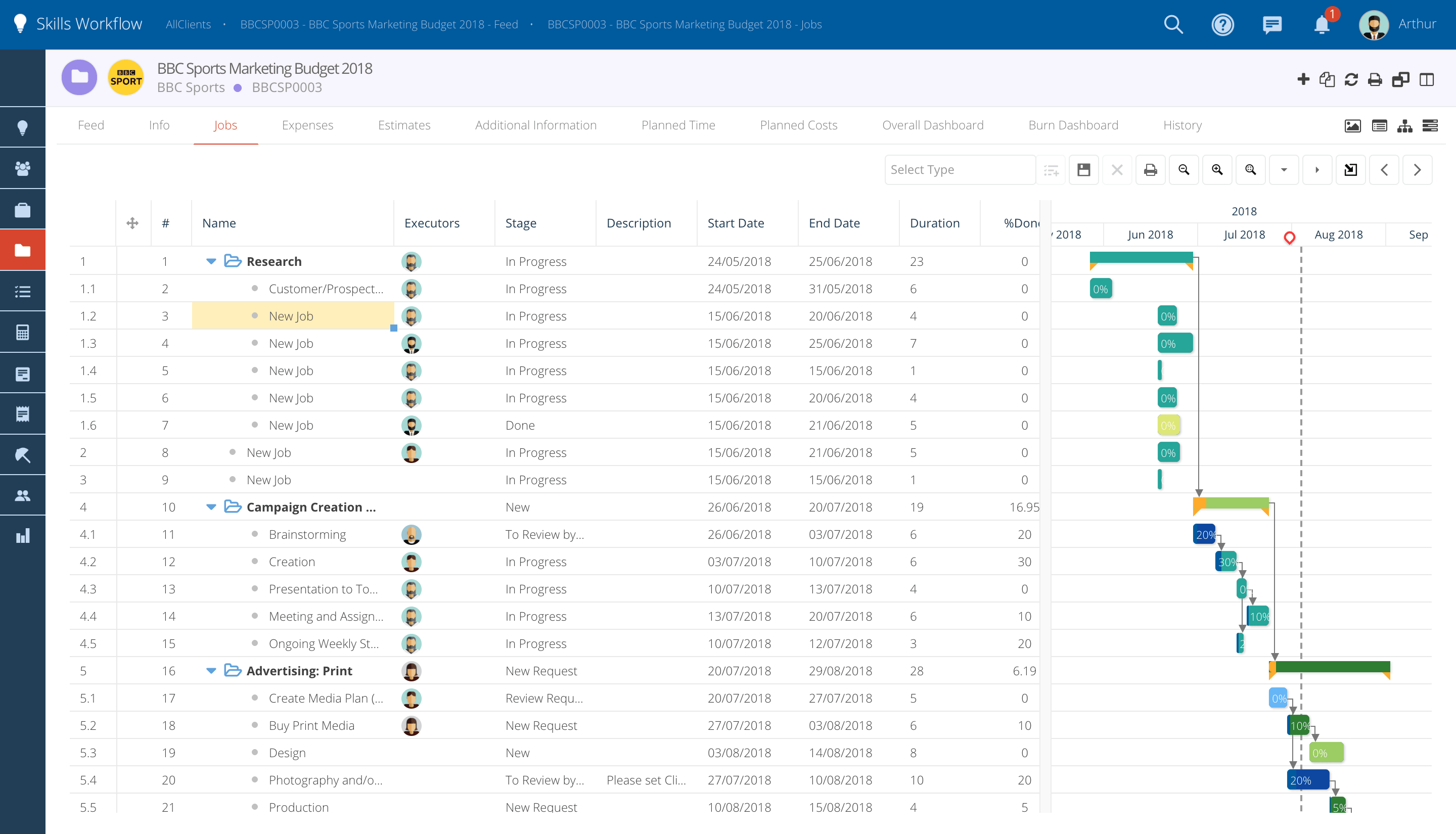Open the Select Type dropdown

960,169
